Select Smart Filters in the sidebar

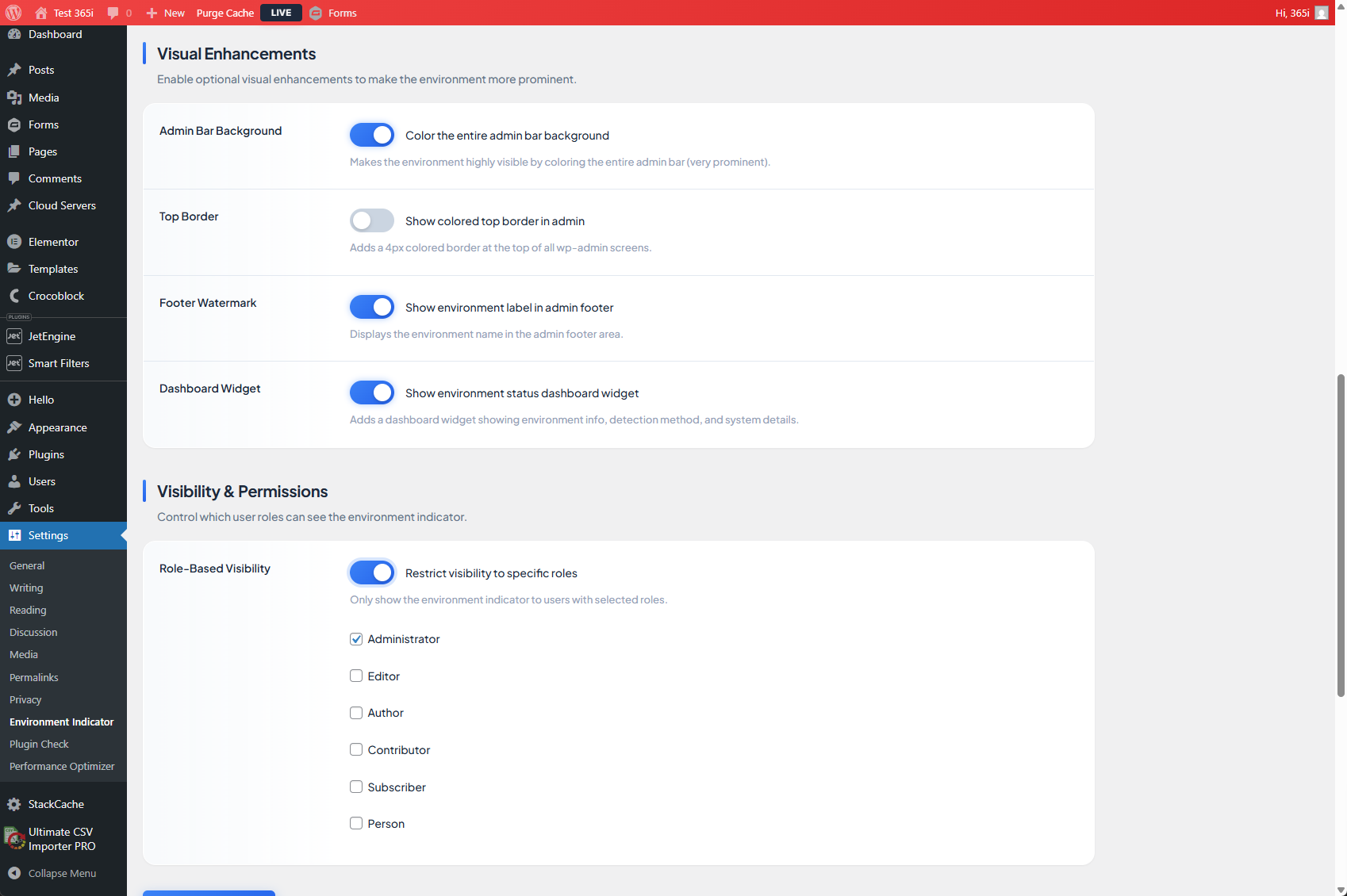57,363
